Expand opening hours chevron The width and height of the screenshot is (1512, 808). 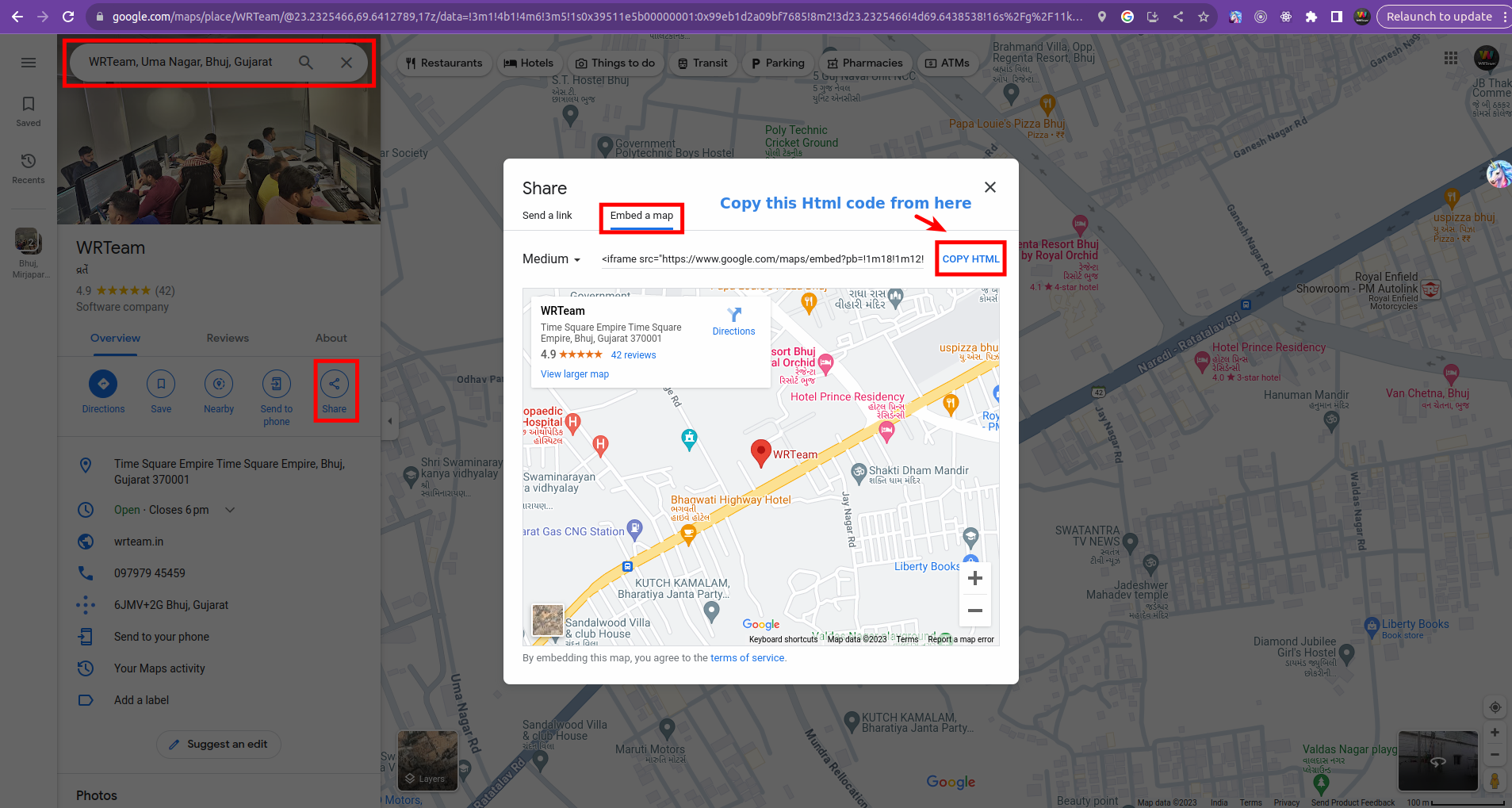tap(230, 510)
